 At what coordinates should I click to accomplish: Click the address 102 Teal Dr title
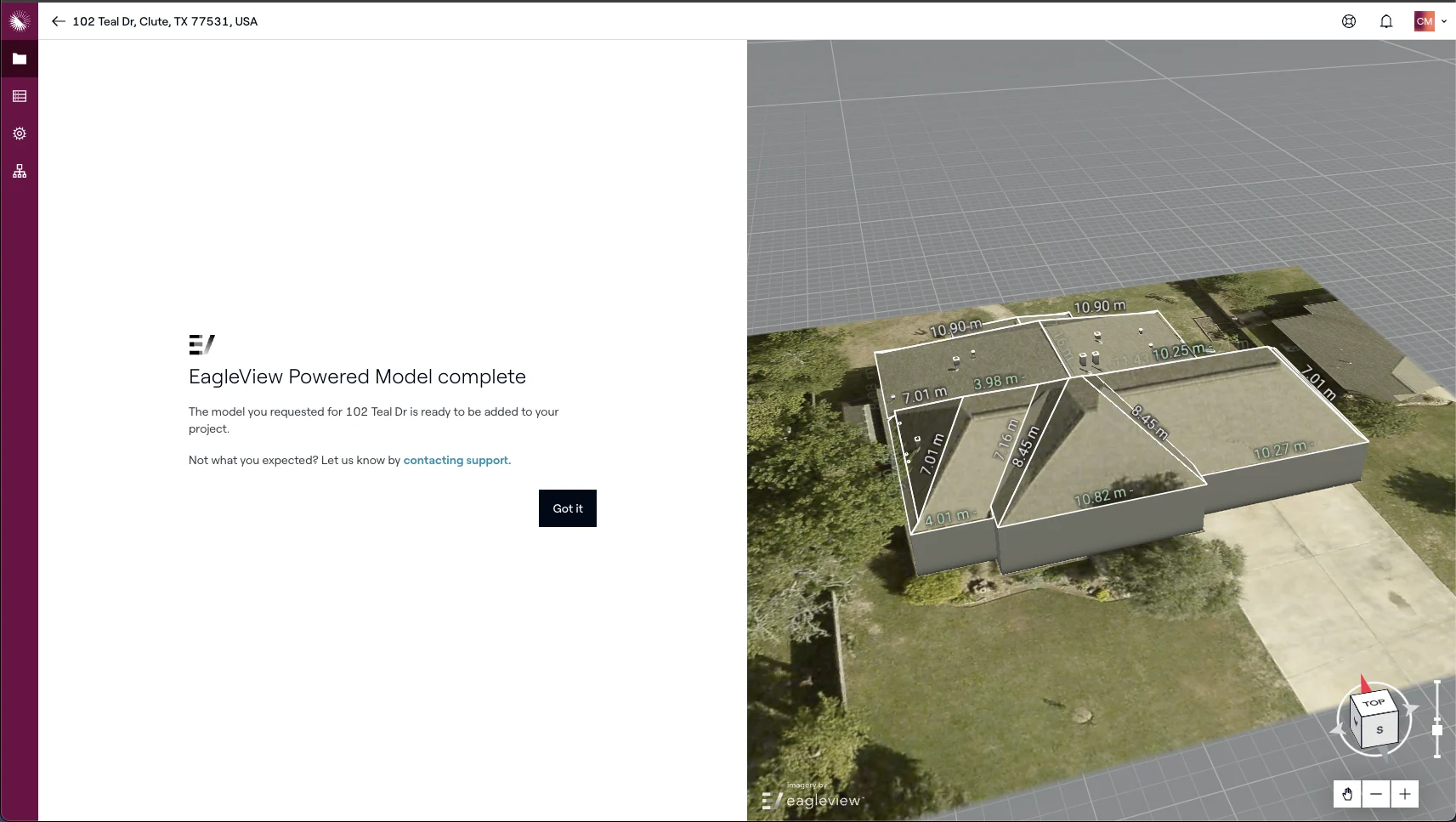click(x=165, y=21)
